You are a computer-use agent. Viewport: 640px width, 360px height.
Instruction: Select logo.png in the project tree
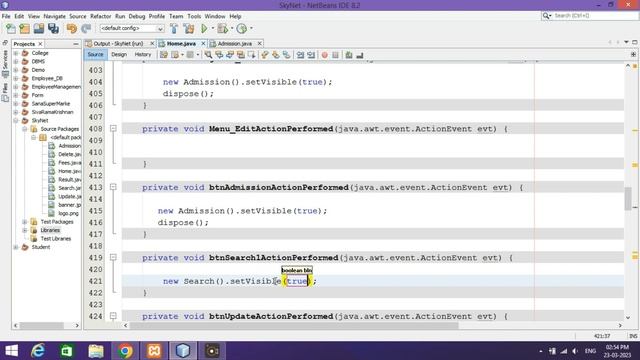coord(69,213)
